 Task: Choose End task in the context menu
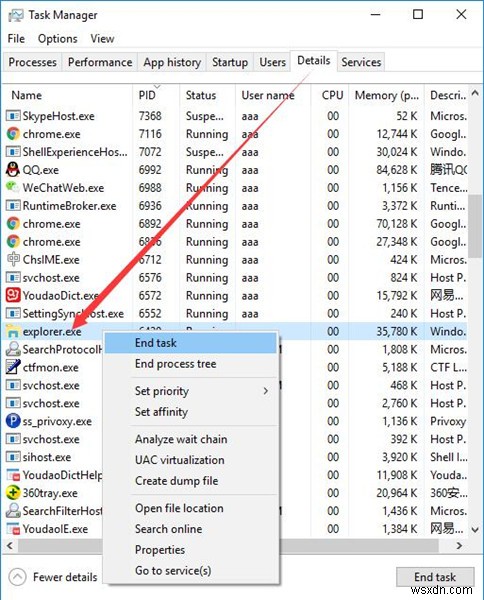click(x=191, y=343)
